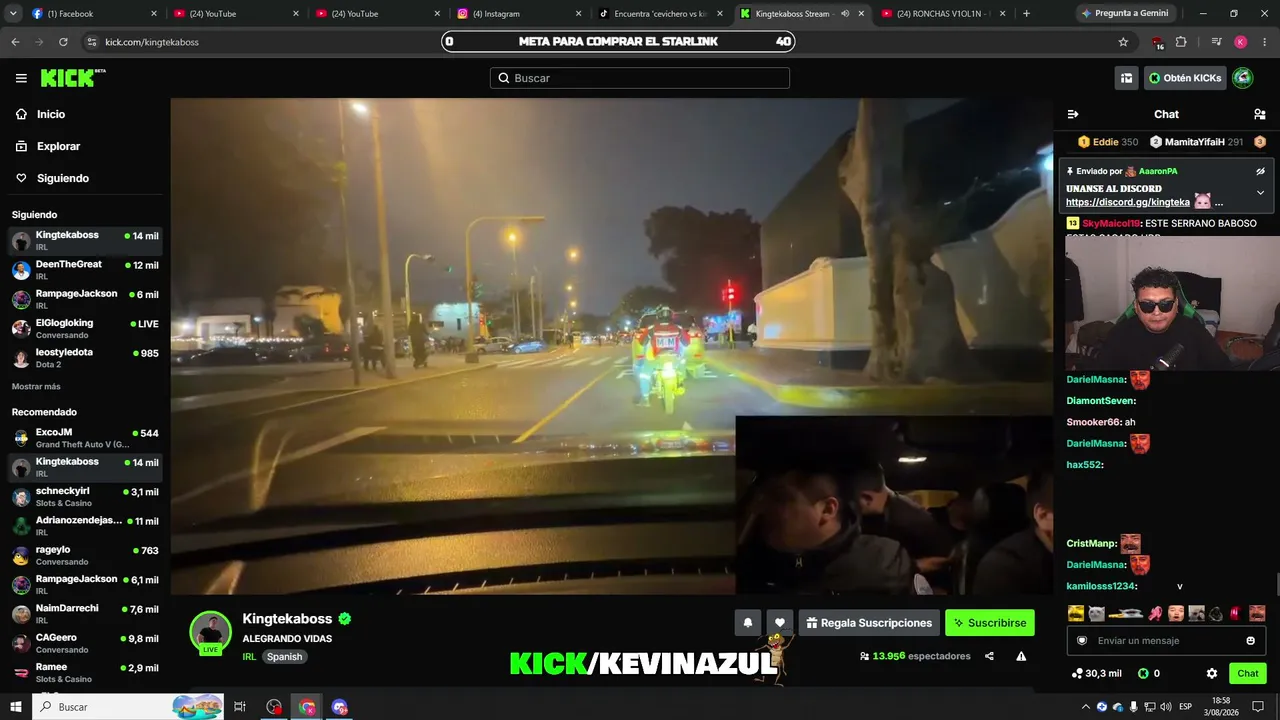
Task: Click the Kick search field
Action: (640, 78)
